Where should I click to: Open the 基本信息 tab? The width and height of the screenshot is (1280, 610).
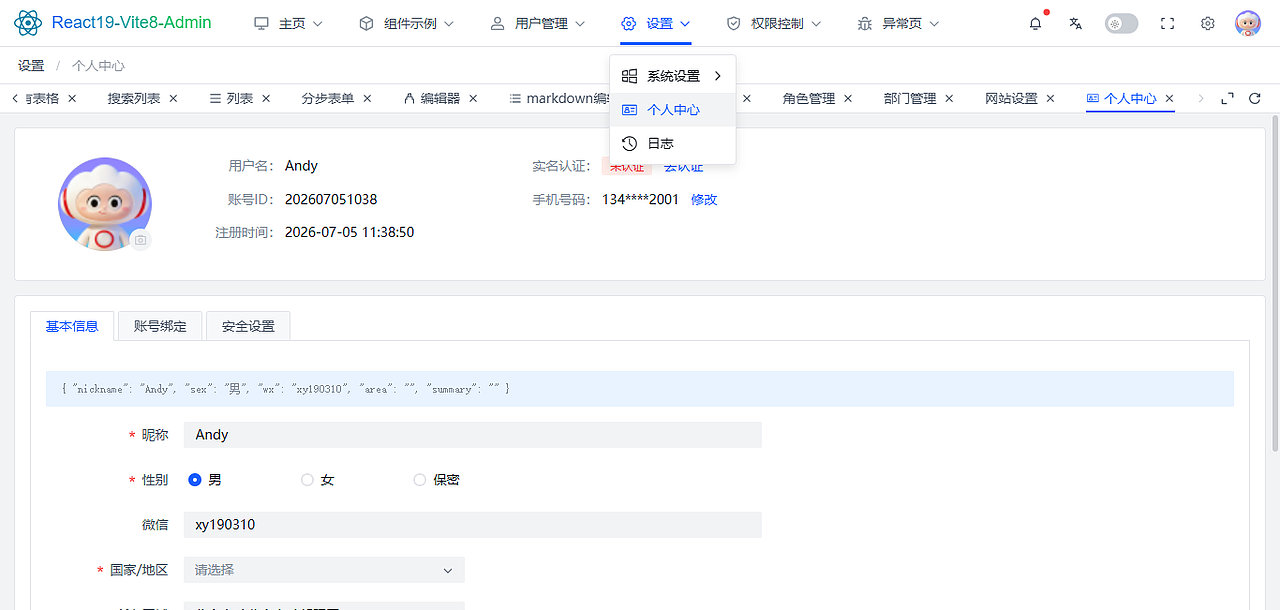[x=72, y=326]
